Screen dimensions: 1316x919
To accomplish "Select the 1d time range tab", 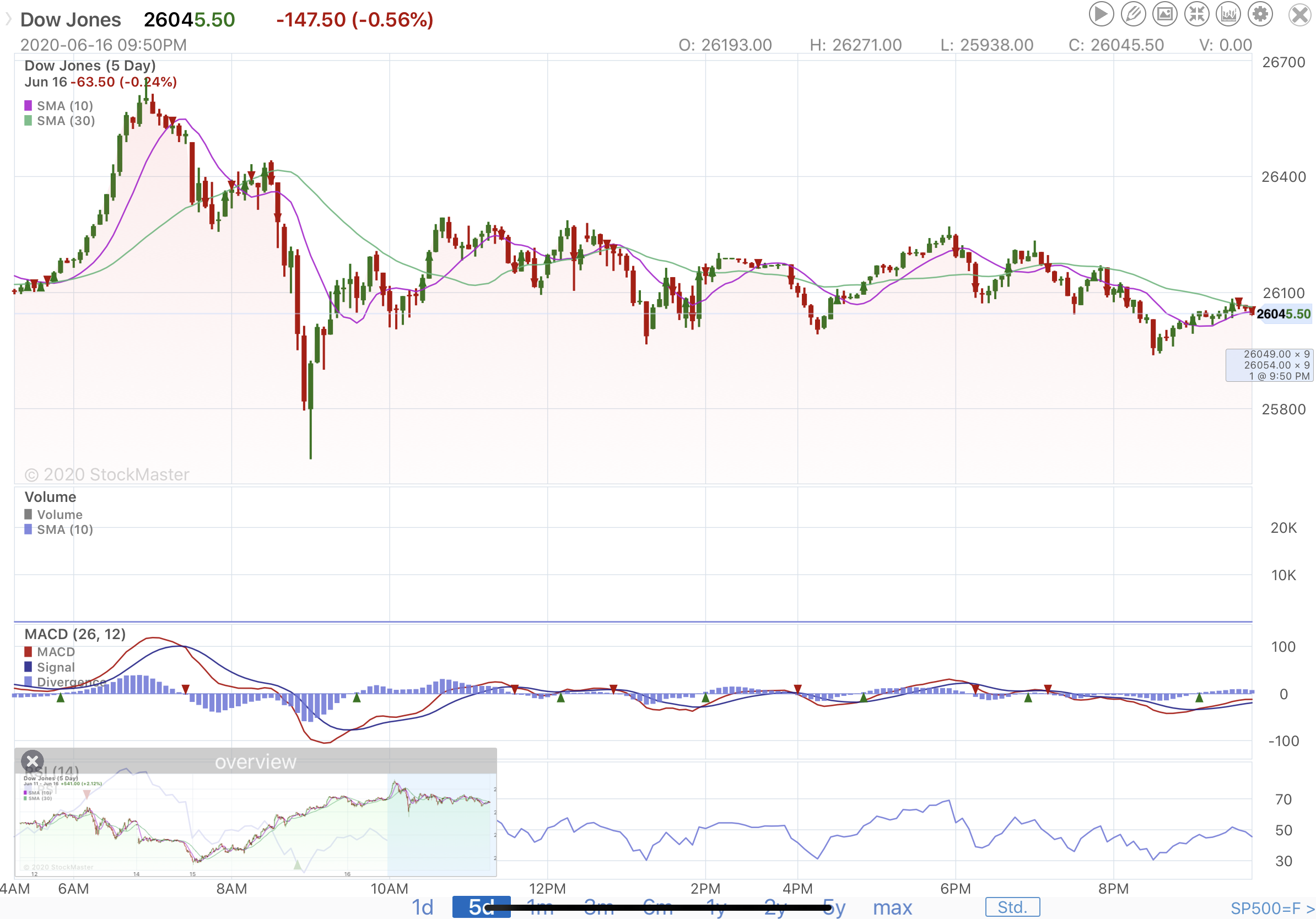I will (423, 907).
